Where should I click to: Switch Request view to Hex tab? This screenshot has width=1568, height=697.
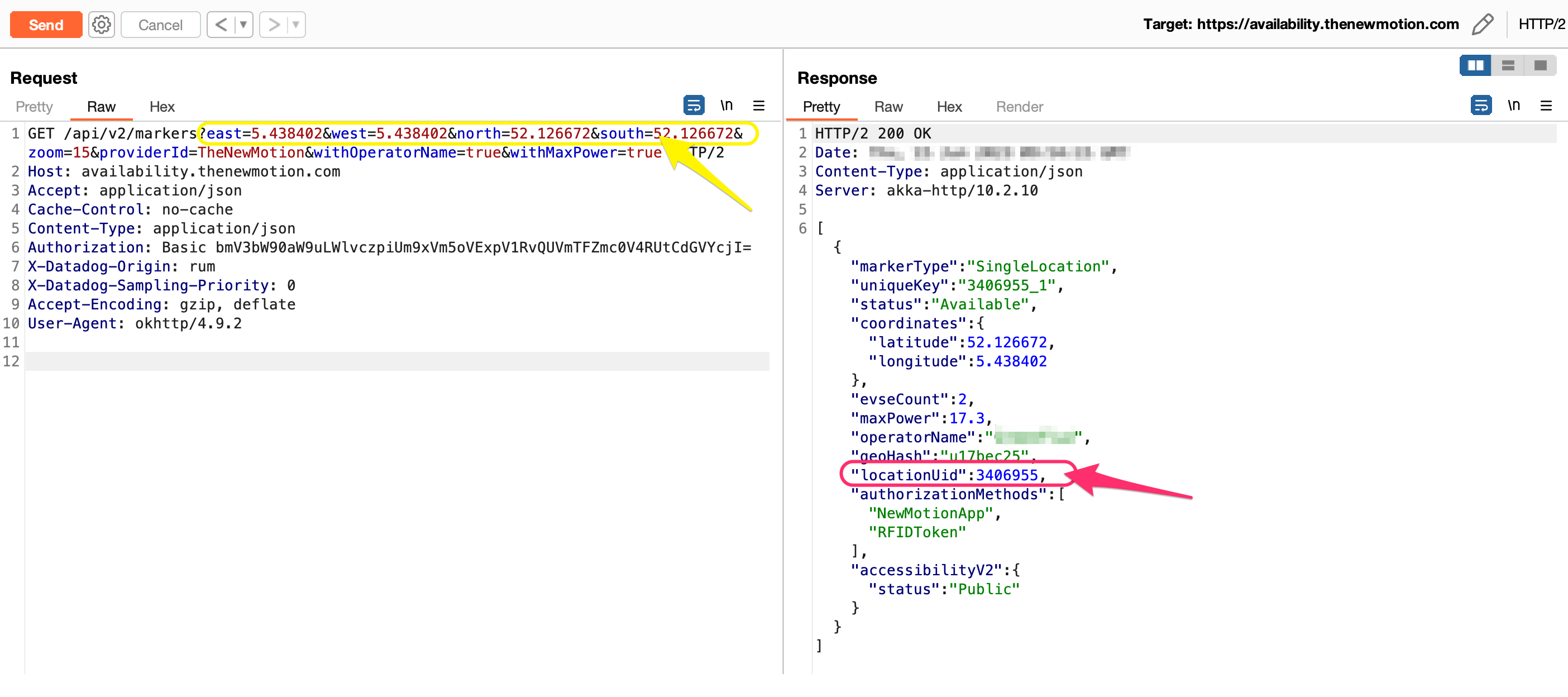(x=162, y=107)
